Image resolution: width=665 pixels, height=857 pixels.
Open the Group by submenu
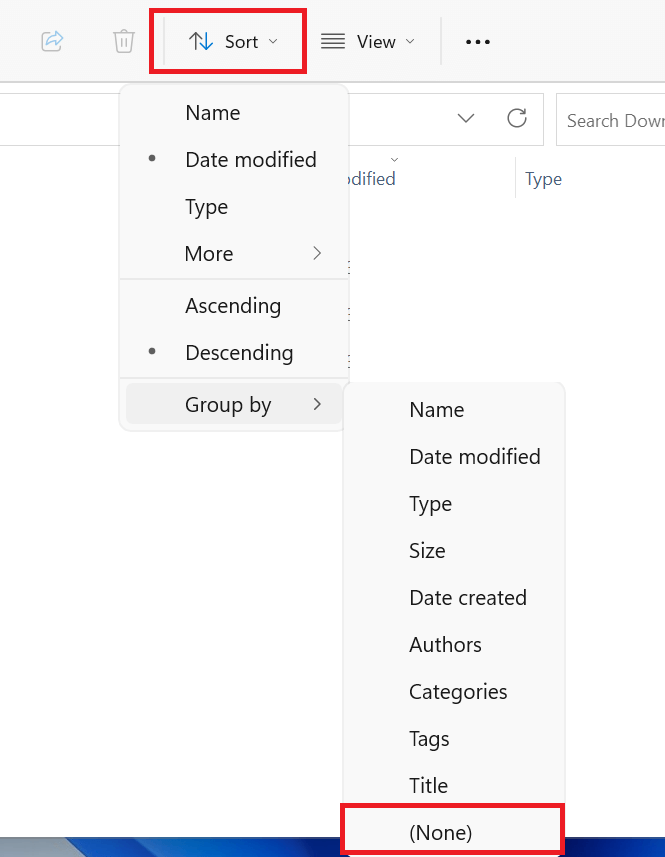pos(228,404)
